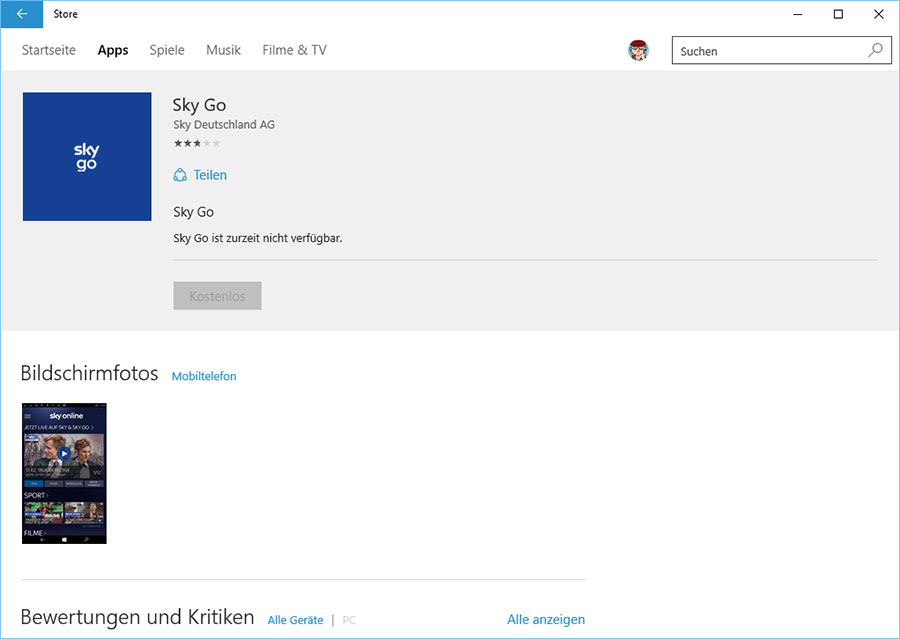Open Alle anzeigen for reviews
900x639 pixels.
tap(546, 619)
